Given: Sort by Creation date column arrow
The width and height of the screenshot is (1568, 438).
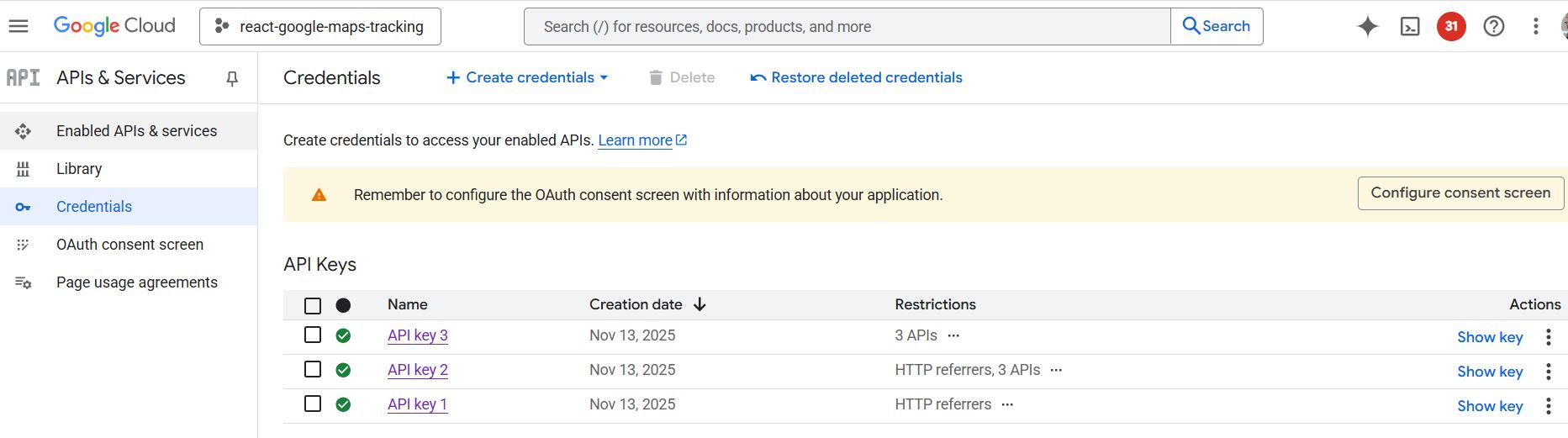Looking at the screenshot, I should pyautogui.click(x=700, y=304).
